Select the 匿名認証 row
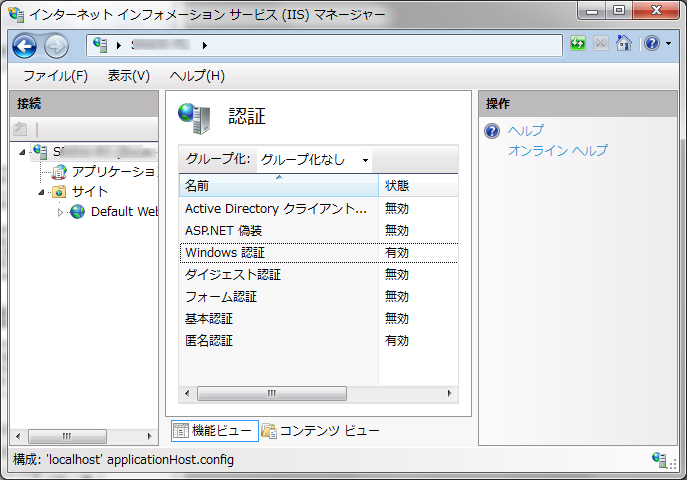 [319, 340]
